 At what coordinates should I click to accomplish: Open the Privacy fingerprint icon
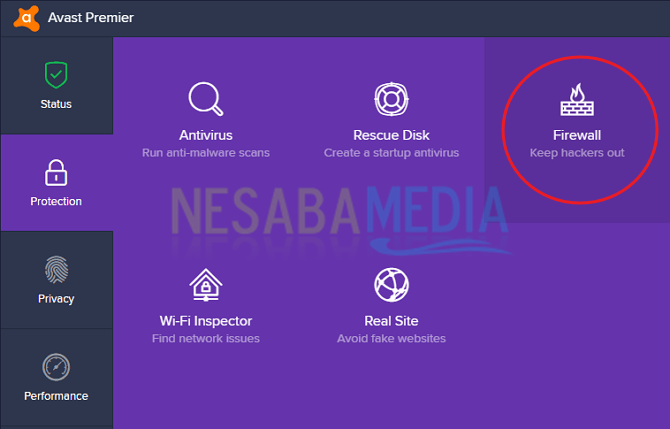pos(56,270)
